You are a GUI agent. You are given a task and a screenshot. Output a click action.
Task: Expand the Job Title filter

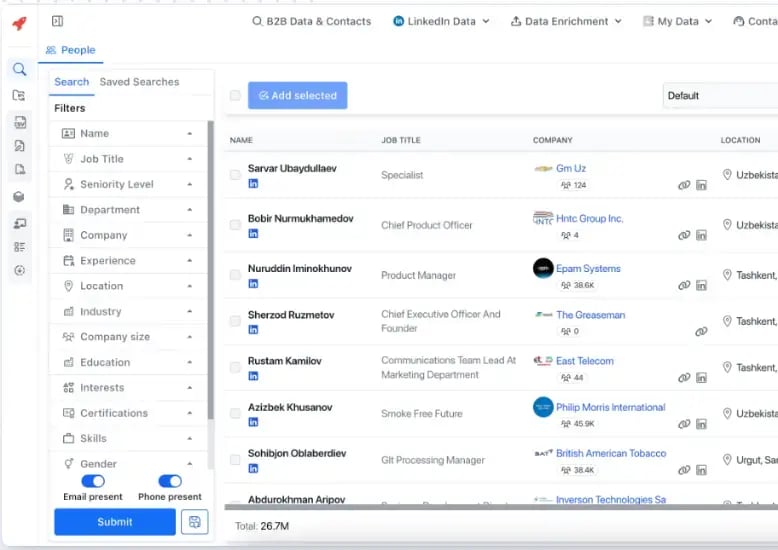click(x=128, y=159)
